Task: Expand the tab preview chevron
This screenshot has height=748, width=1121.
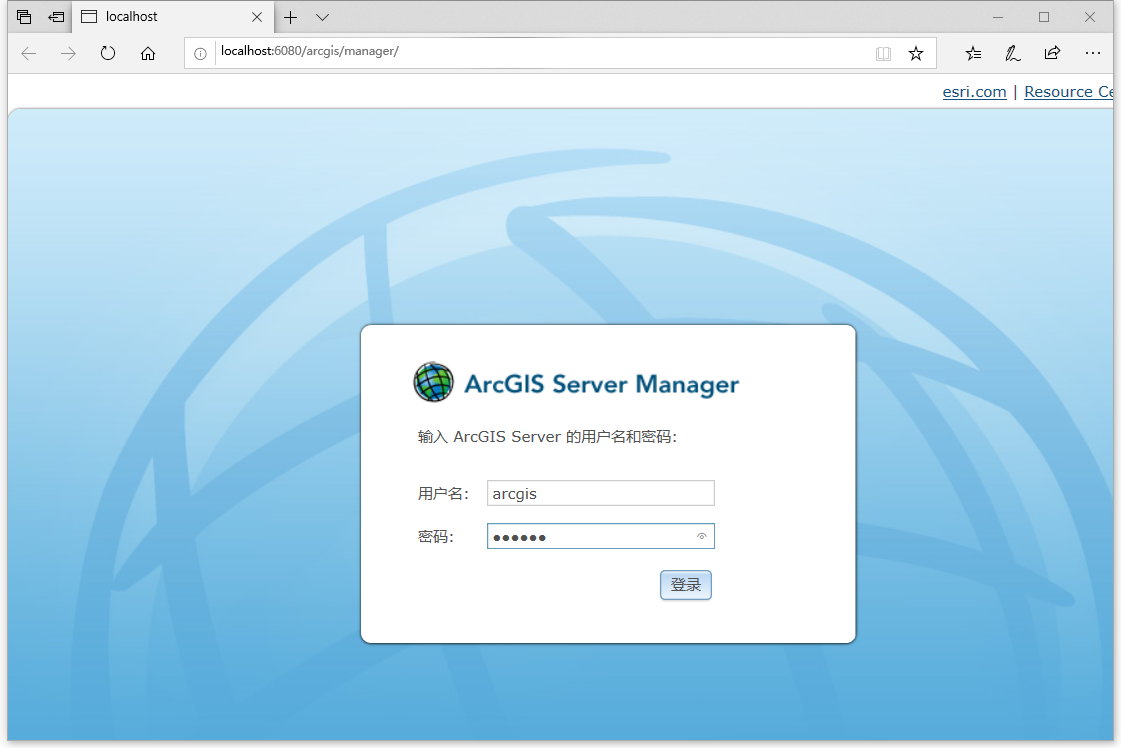Action: [x=322, y=17]
